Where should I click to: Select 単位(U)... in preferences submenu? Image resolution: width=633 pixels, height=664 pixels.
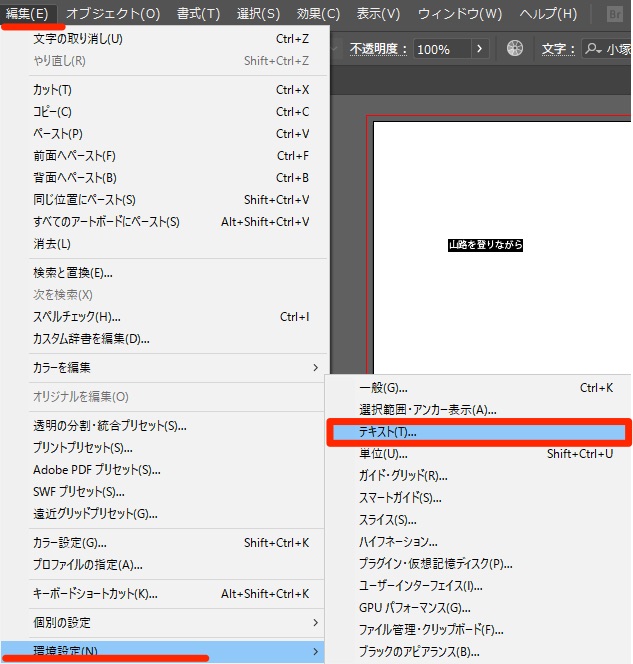478,454
